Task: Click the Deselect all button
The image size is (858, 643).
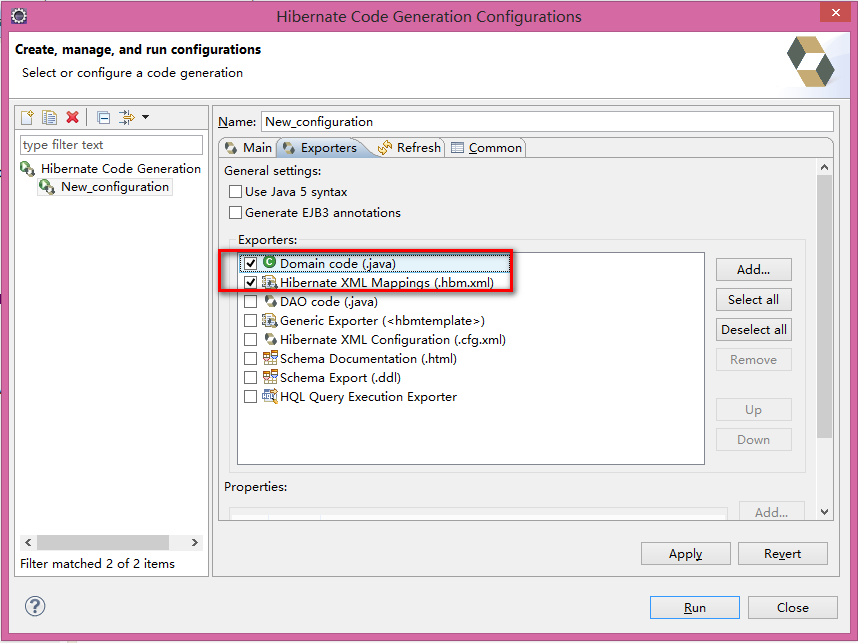Action: coord(753,329)
